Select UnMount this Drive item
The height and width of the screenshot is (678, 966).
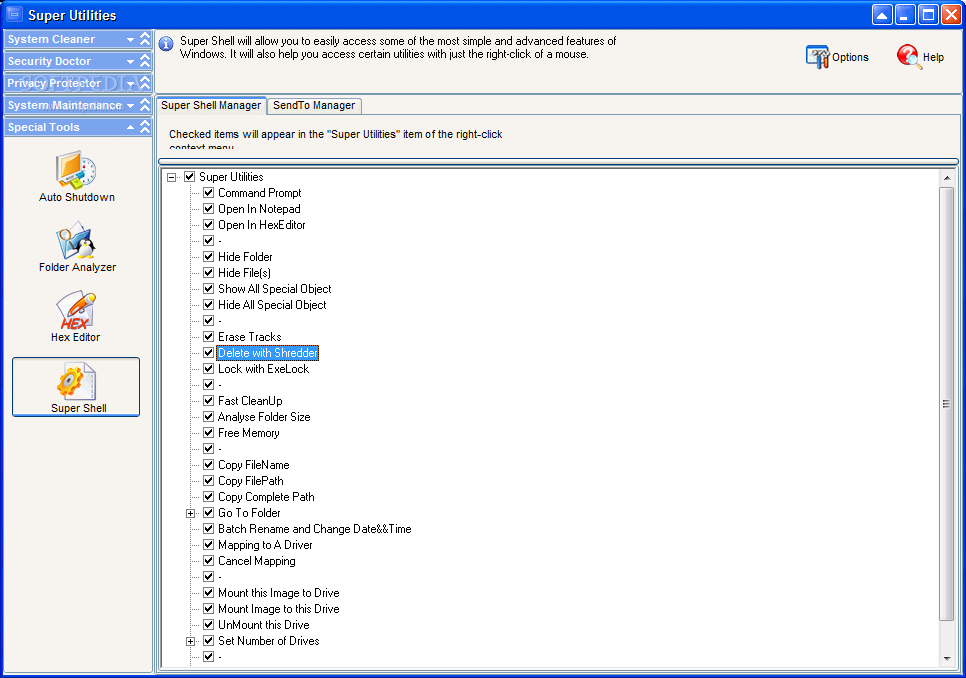point(264,625)
